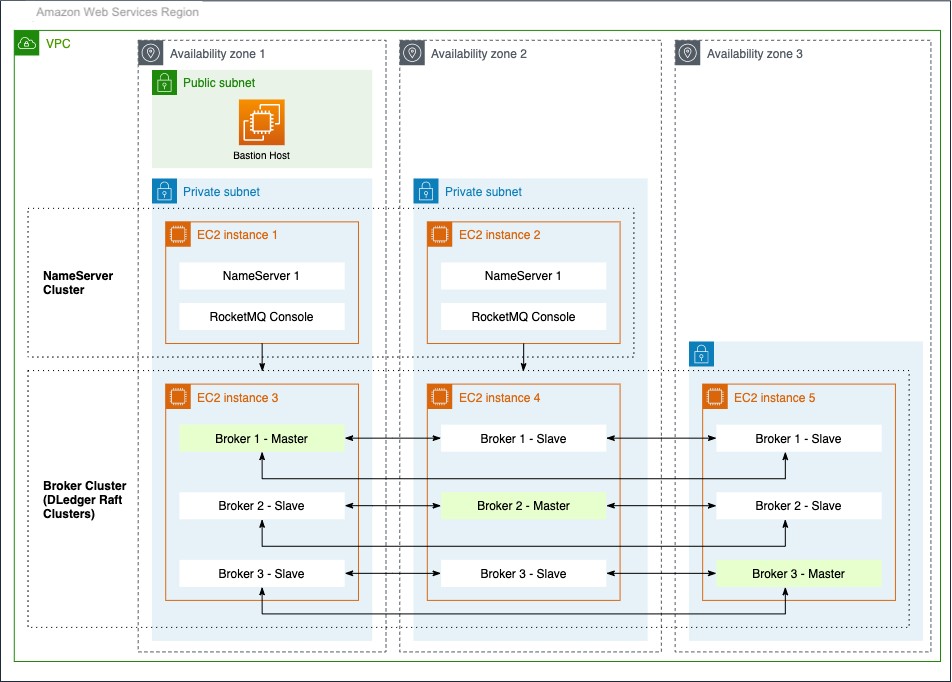Click the Availability zone 3 location pin icon
Screen dimensions: 952x682
pyautogui.click(x=687, y=53)
